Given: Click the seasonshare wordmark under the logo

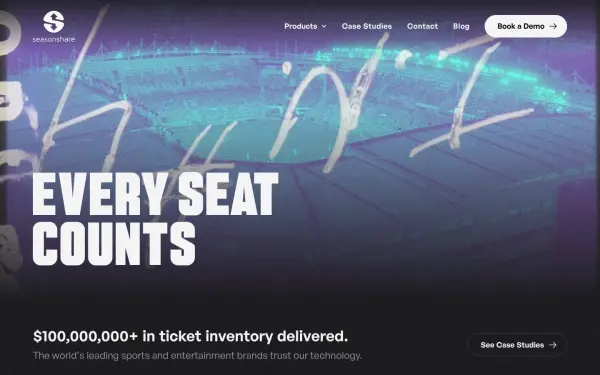Looking at the screenshot, I should [x=54, y=39].
